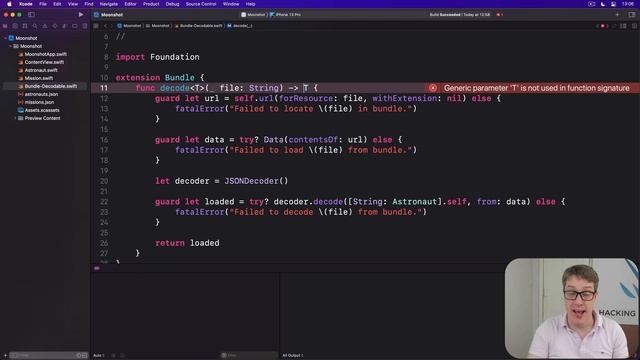640x360 pixels.
Task: Open the File menu
Action: pos(43,4)
